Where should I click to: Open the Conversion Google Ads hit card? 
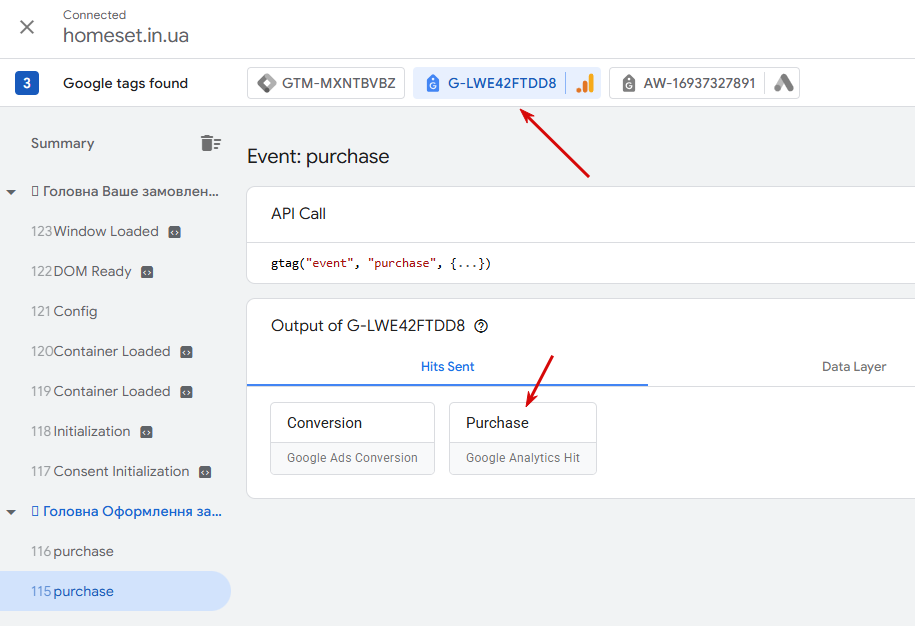click(x=352, y=438)
